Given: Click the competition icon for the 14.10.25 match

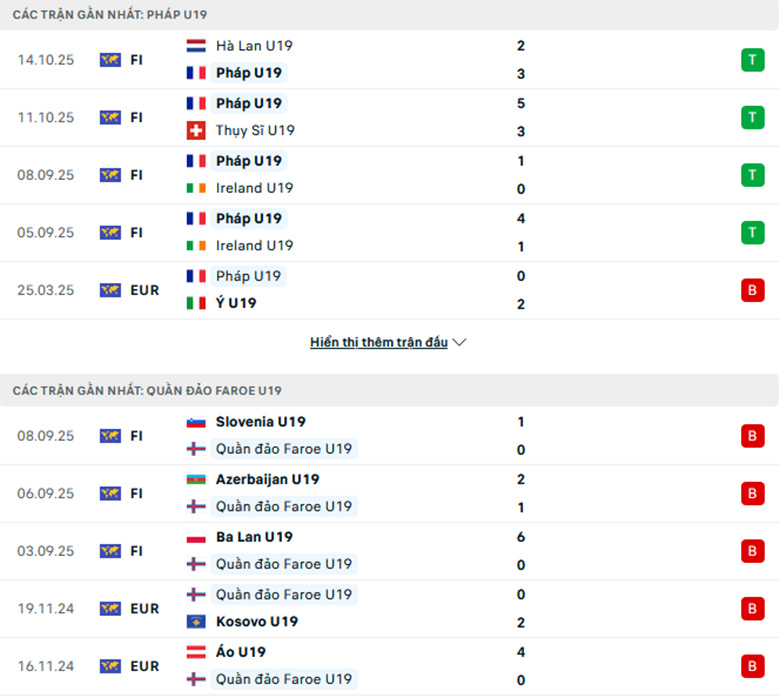Looking at the screenshot, I should tap(110, 60).
